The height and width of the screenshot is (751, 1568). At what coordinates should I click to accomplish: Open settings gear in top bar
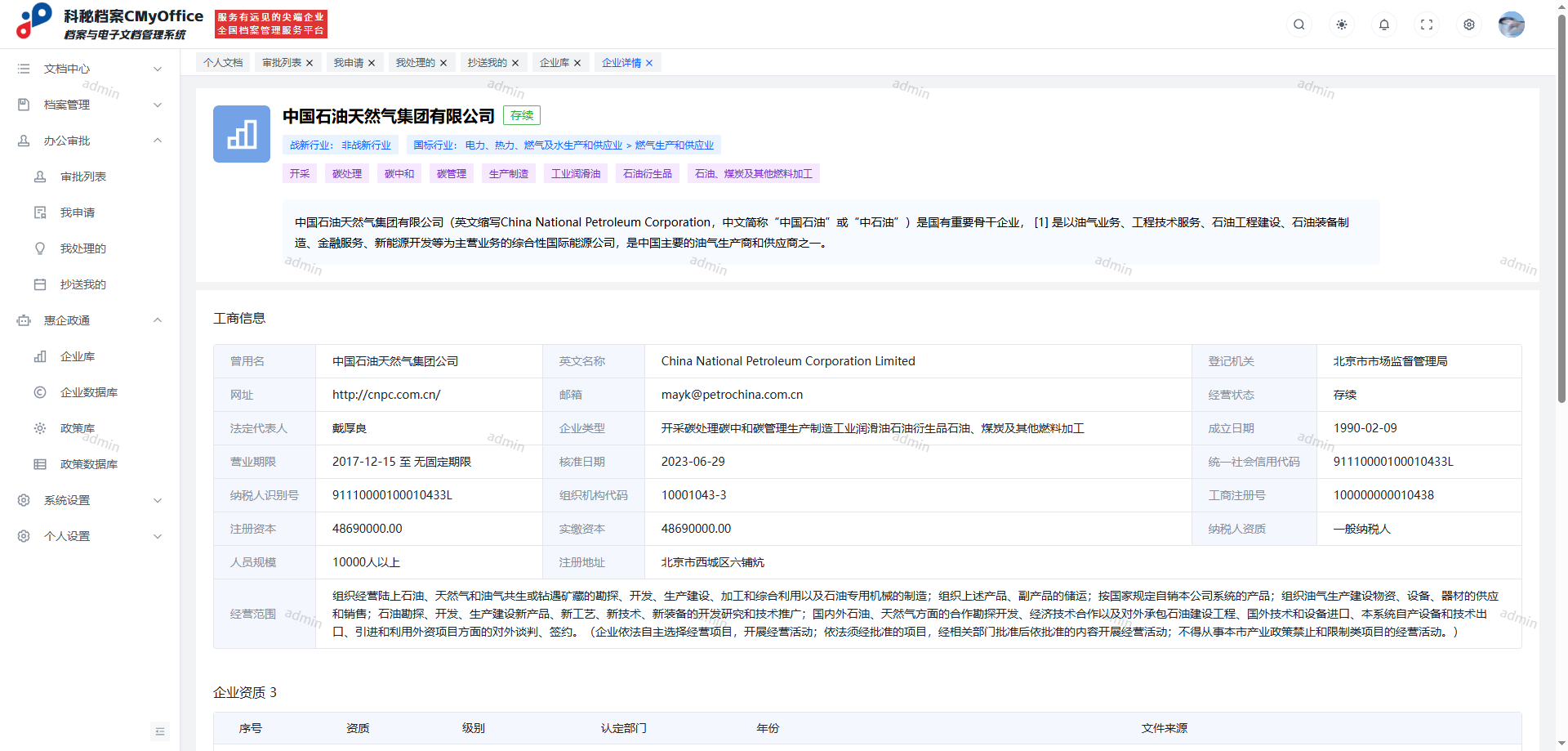tap(1469, 25)
